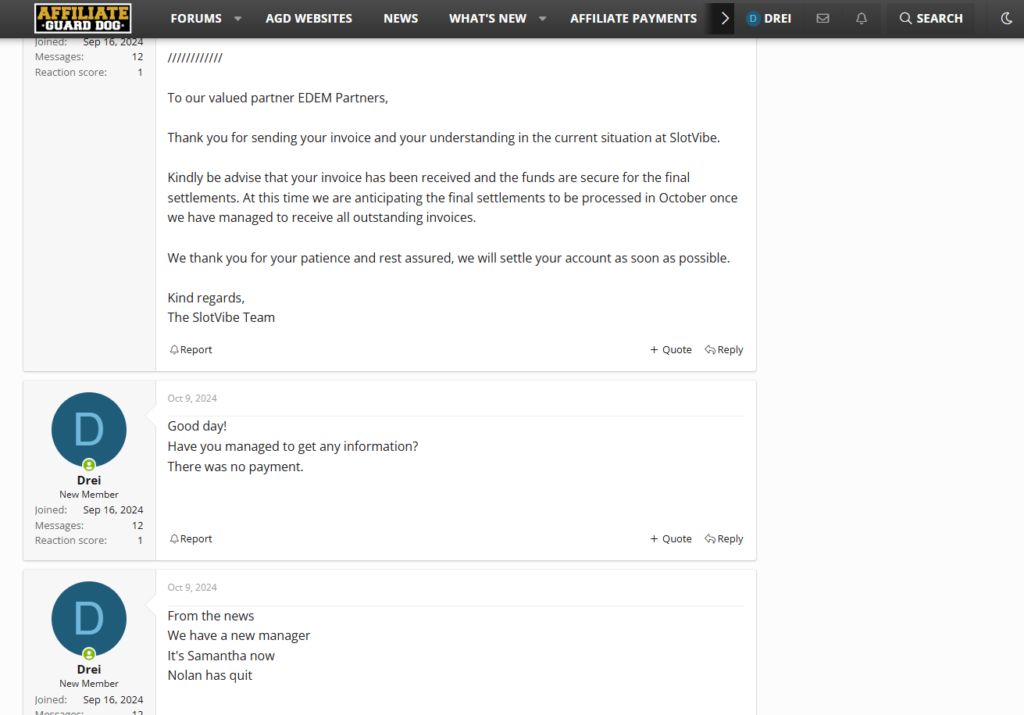Report the SlotVibe Team letter post
1024x715 pixels.
tap(191, 350)
